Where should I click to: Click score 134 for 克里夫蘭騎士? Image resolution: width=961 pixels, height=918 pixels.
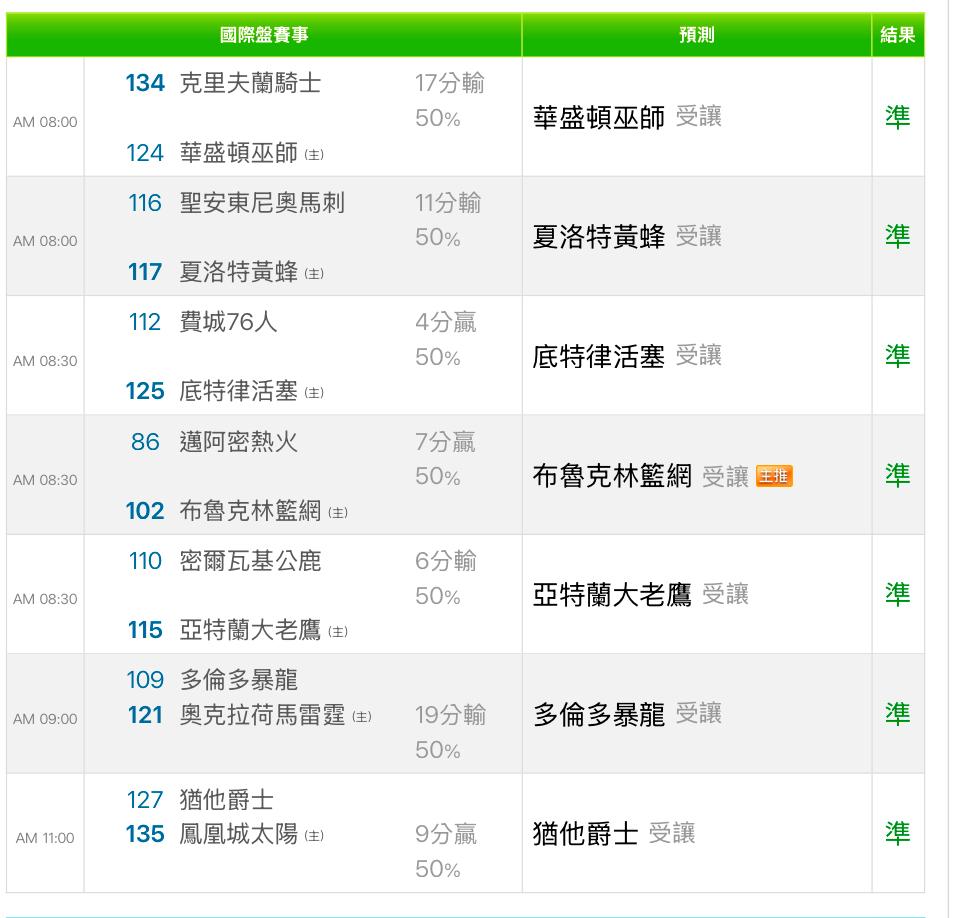tap(145, 83)
